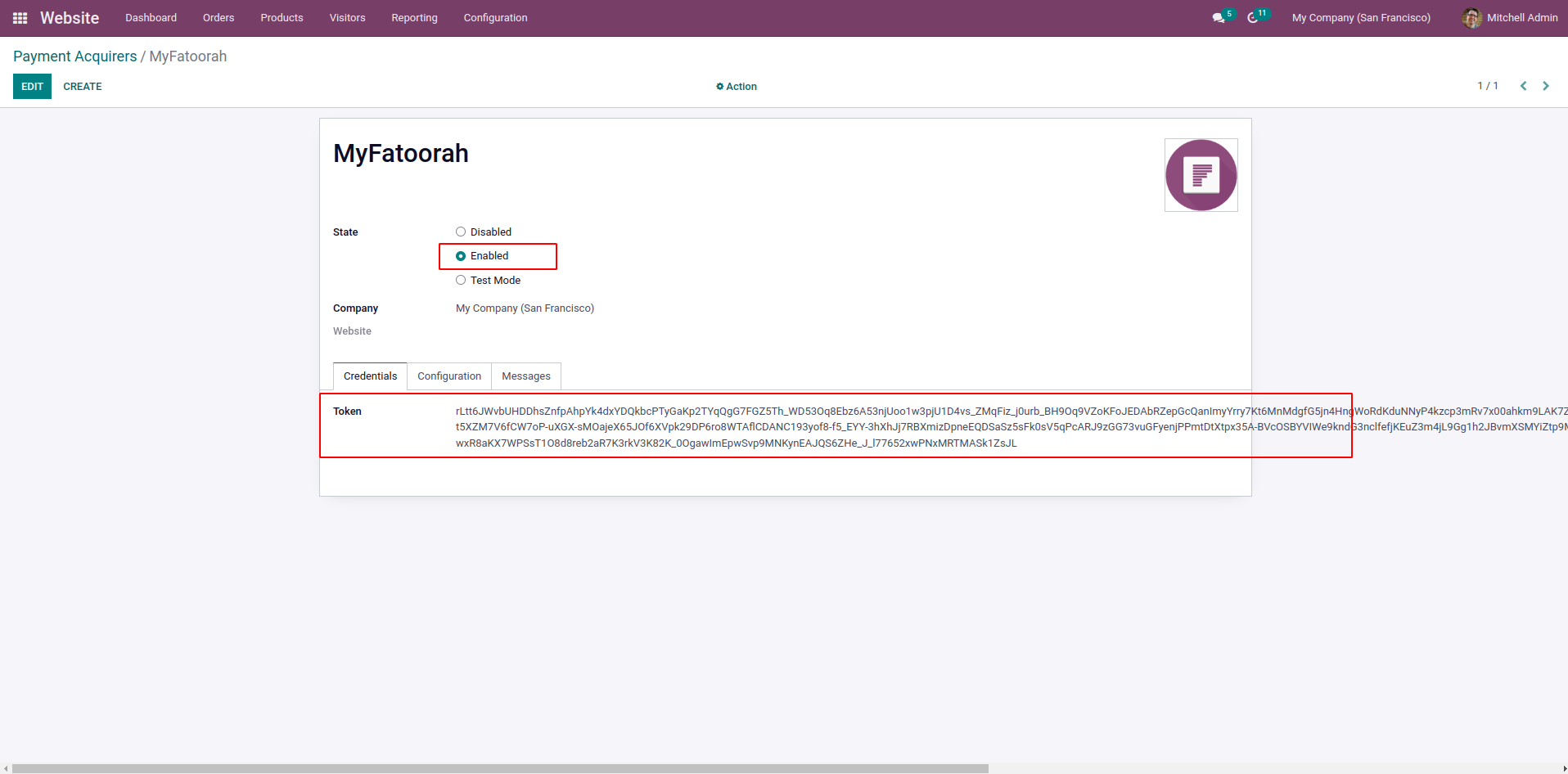Switch to the Credentials tab
1568x774 pixels.
370,376
